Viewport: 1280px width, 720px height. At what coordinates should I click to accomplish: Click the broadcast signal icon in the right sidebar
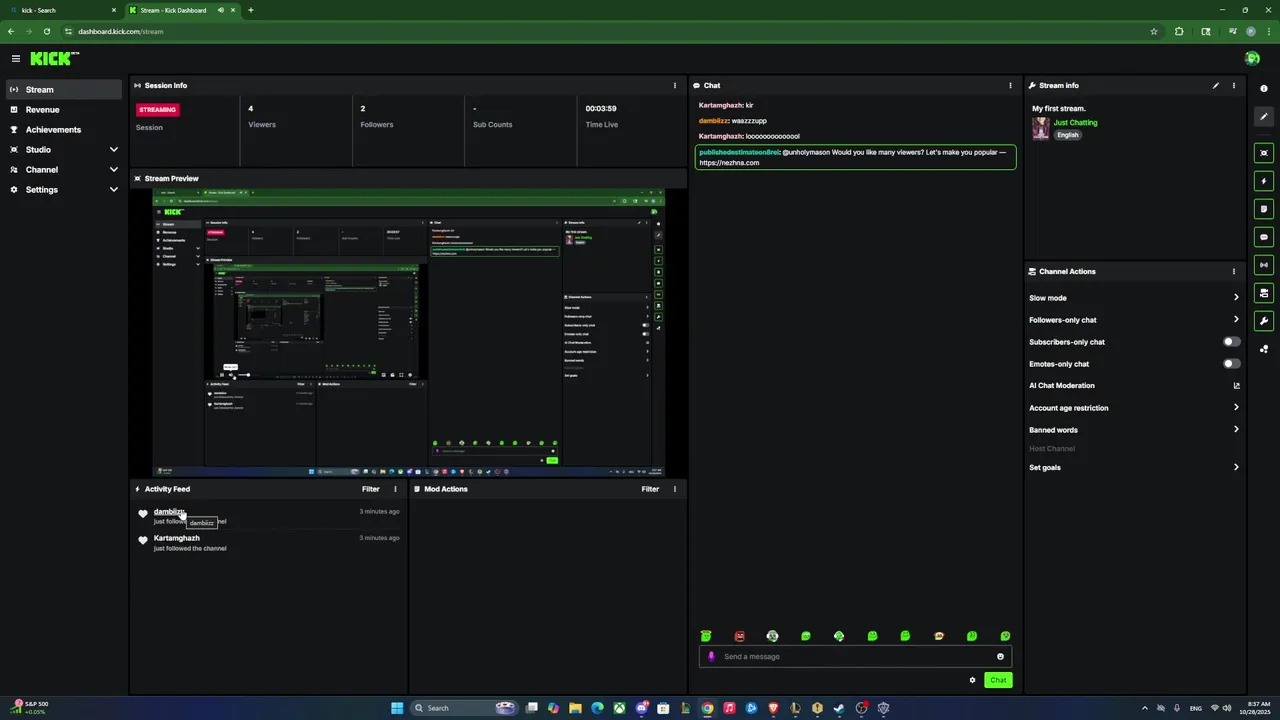tap(1264, 265)
